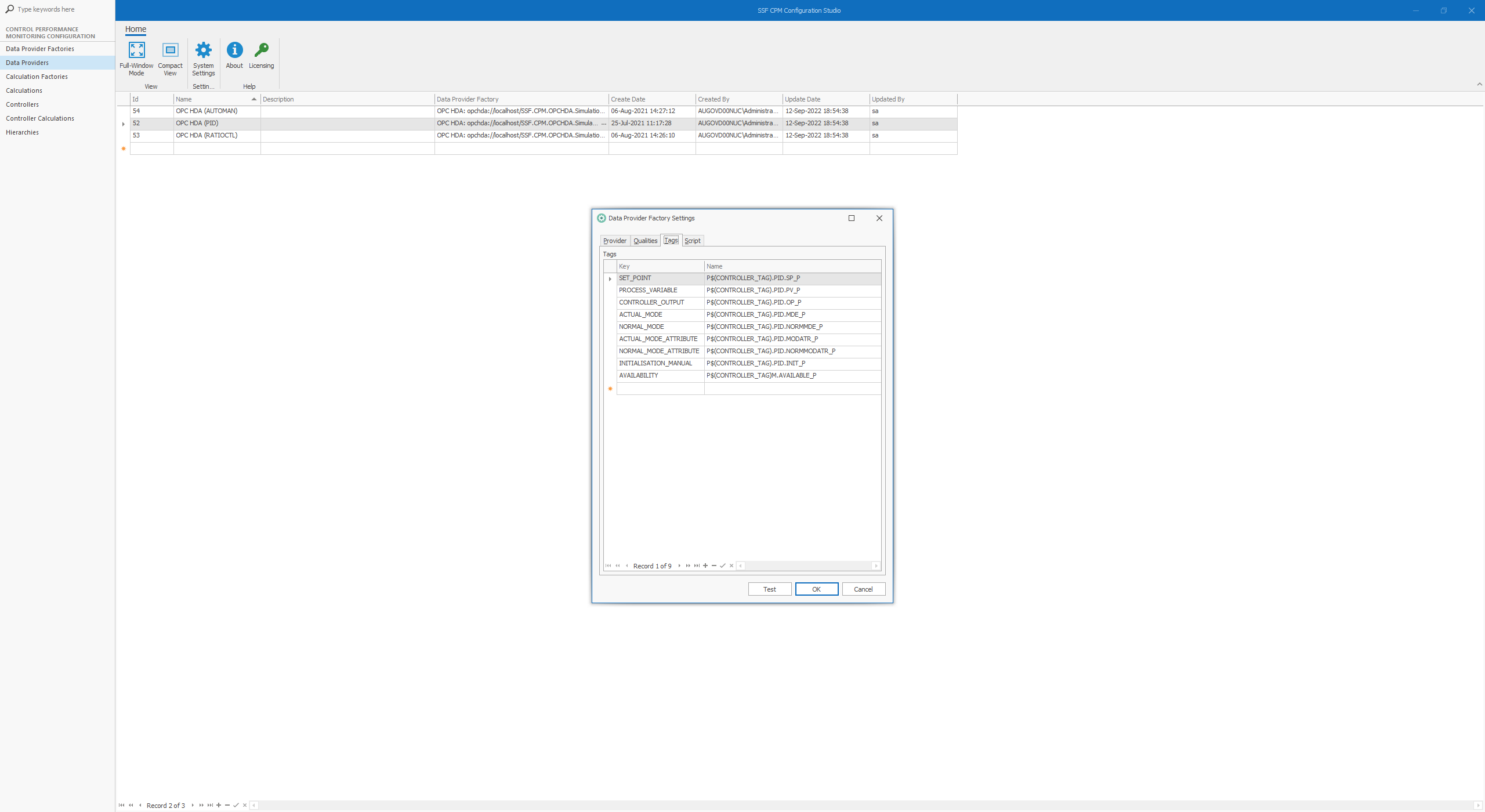Screen dimensions: 1485x812
Task: Switch to the Provider tab
Action: point(614,240)
